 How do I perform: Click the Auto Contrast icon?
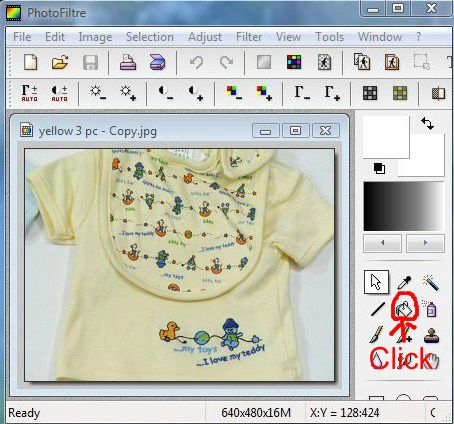point(59,93)
